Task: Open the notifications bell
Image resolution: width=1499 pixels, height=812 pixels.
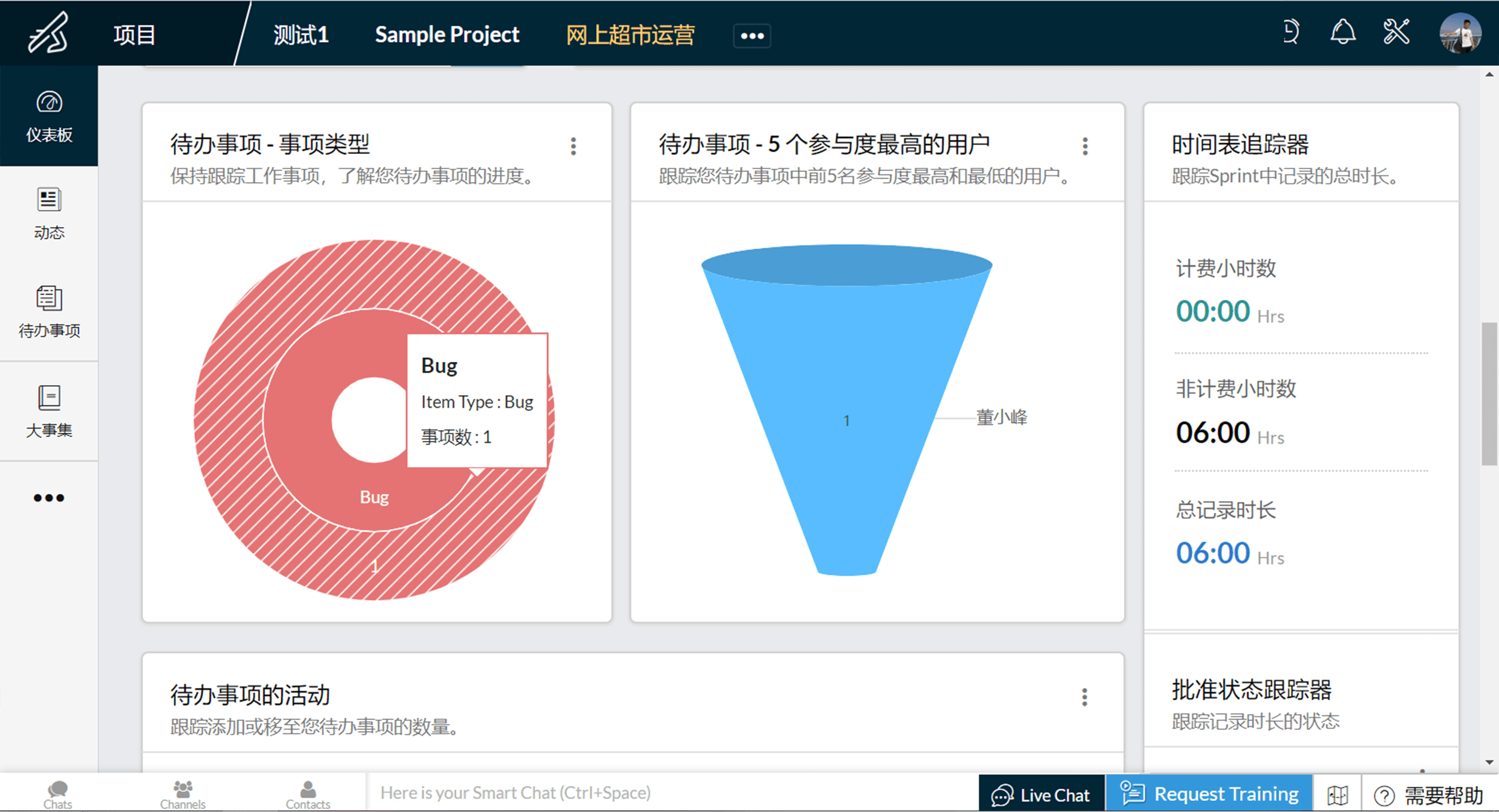Action: [x=1343, y=32]
